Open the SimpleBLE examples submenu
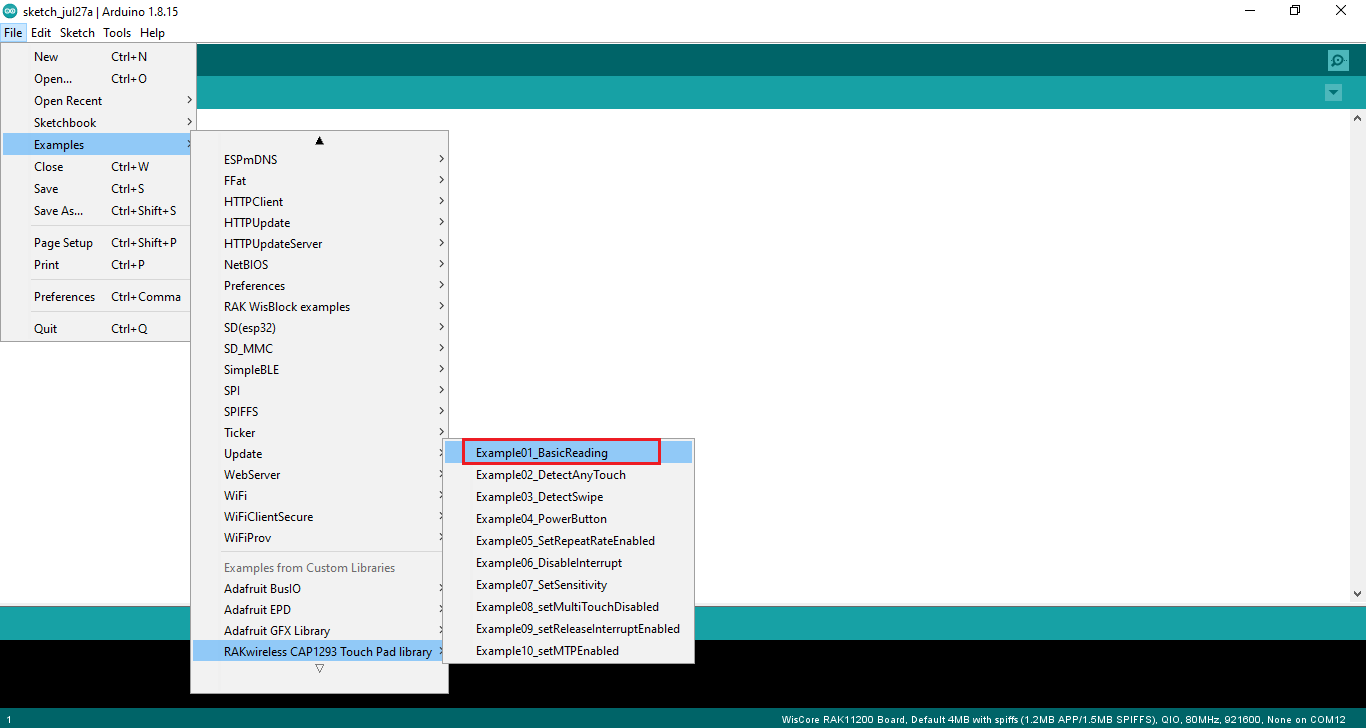The height and width of the screenshot is (728, 1366). coord(319,370)
